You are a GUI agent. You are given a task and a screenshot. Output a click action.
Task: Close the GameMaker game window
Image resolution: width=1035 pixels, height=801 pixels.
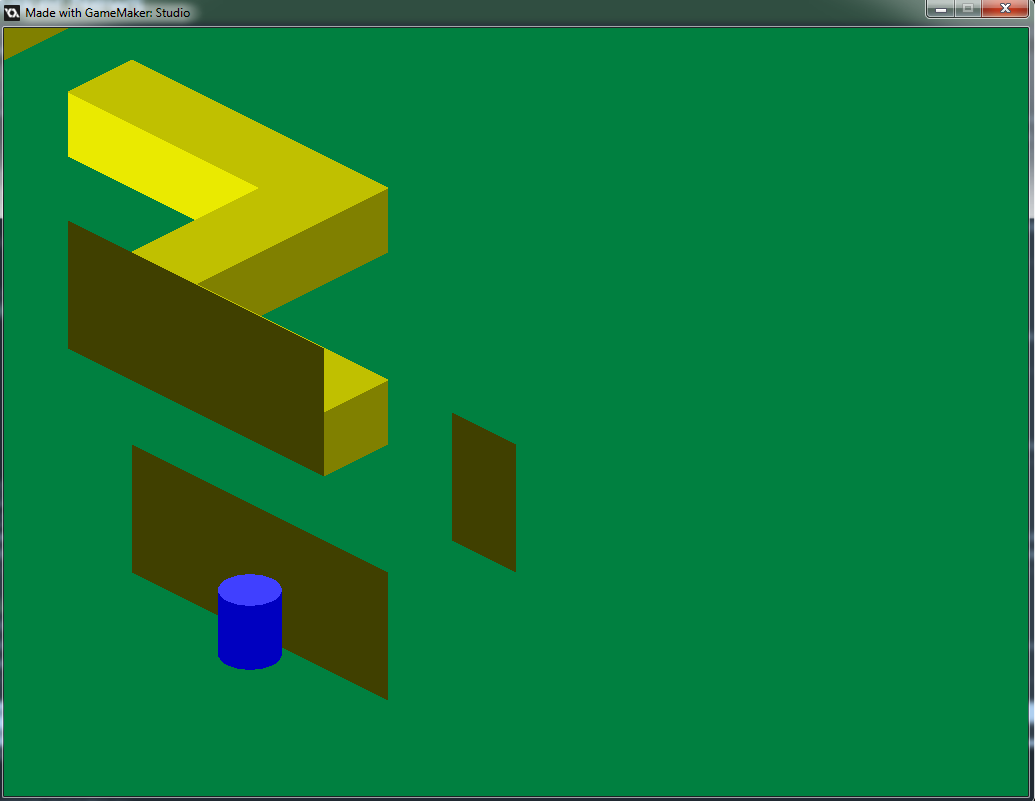(1005, 9)
